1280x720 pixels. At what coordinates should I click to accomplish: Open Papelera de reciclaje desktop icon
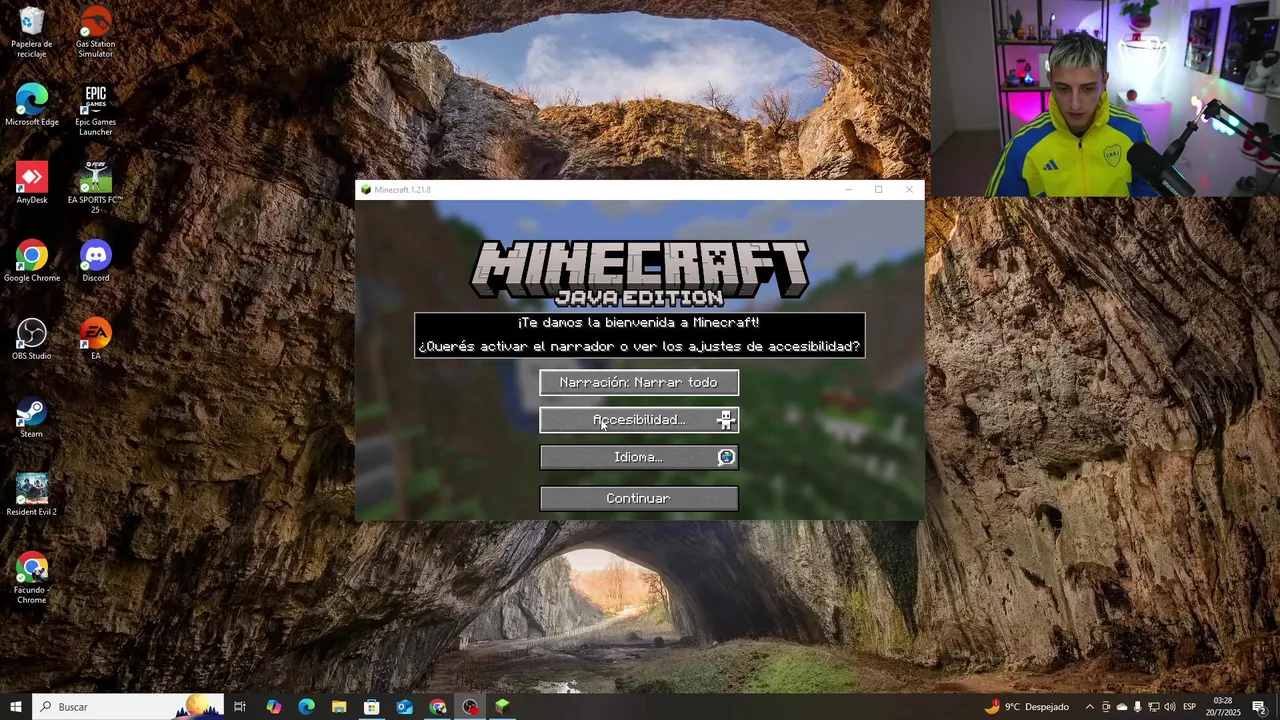tap(31, 32)
